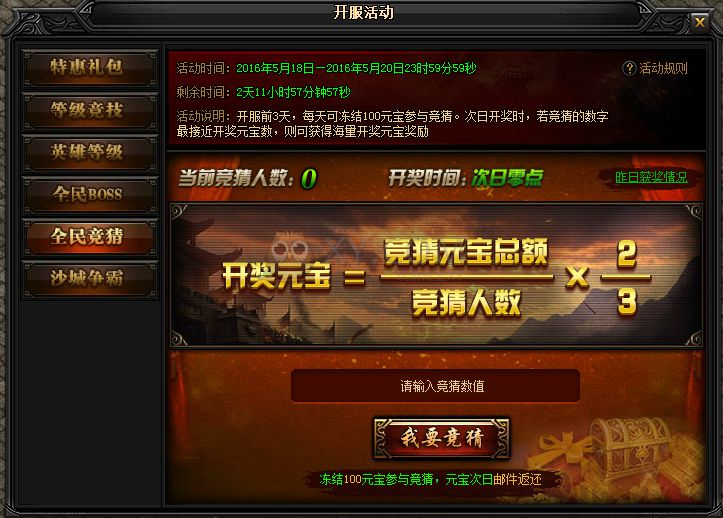723x518 pixels.
Task: Click the 开奖时间 次日零点 label
Action: coord(465,178)
